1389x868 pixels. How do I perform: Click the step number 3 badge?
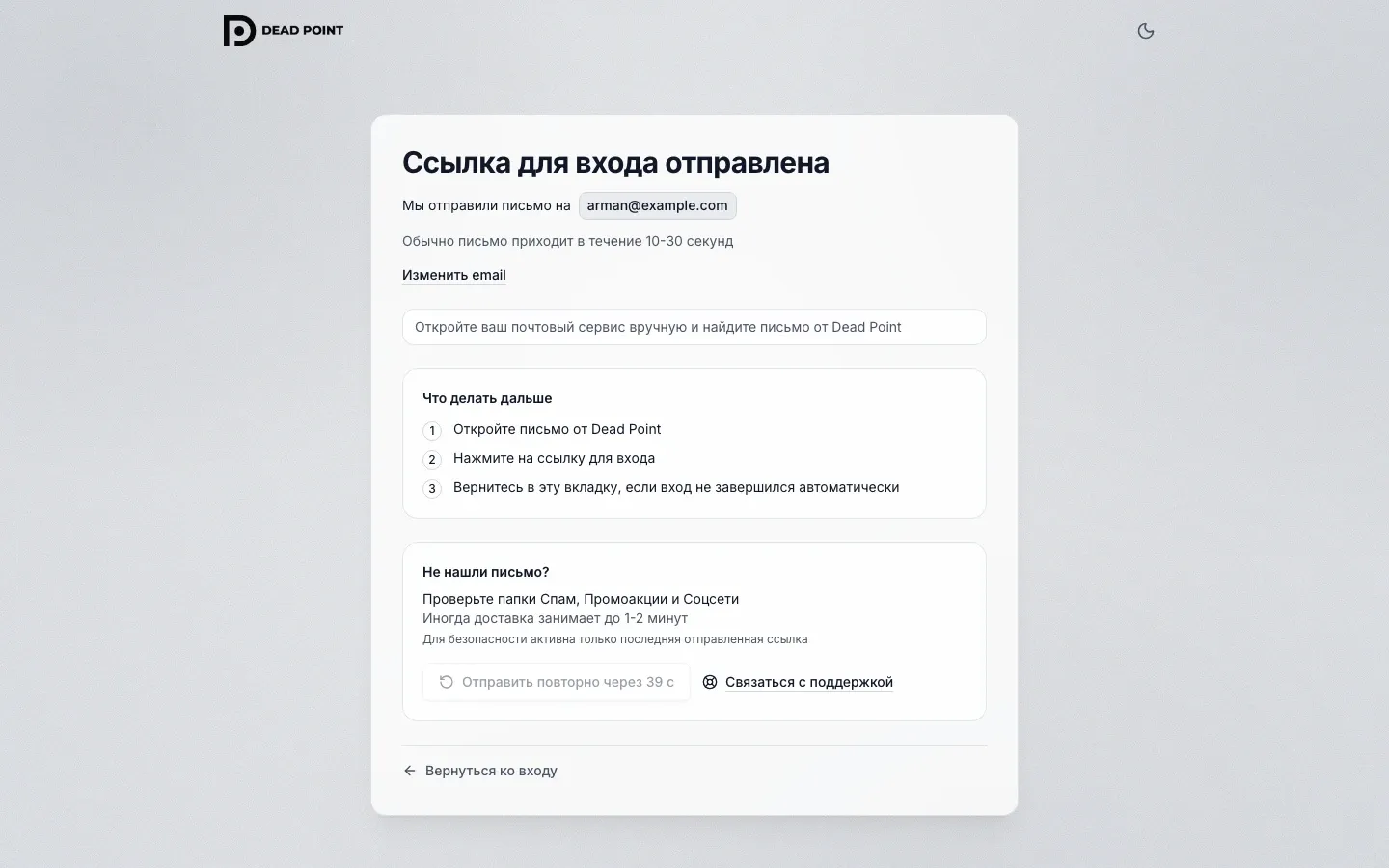pyautogui.click(x=432, y=489)
